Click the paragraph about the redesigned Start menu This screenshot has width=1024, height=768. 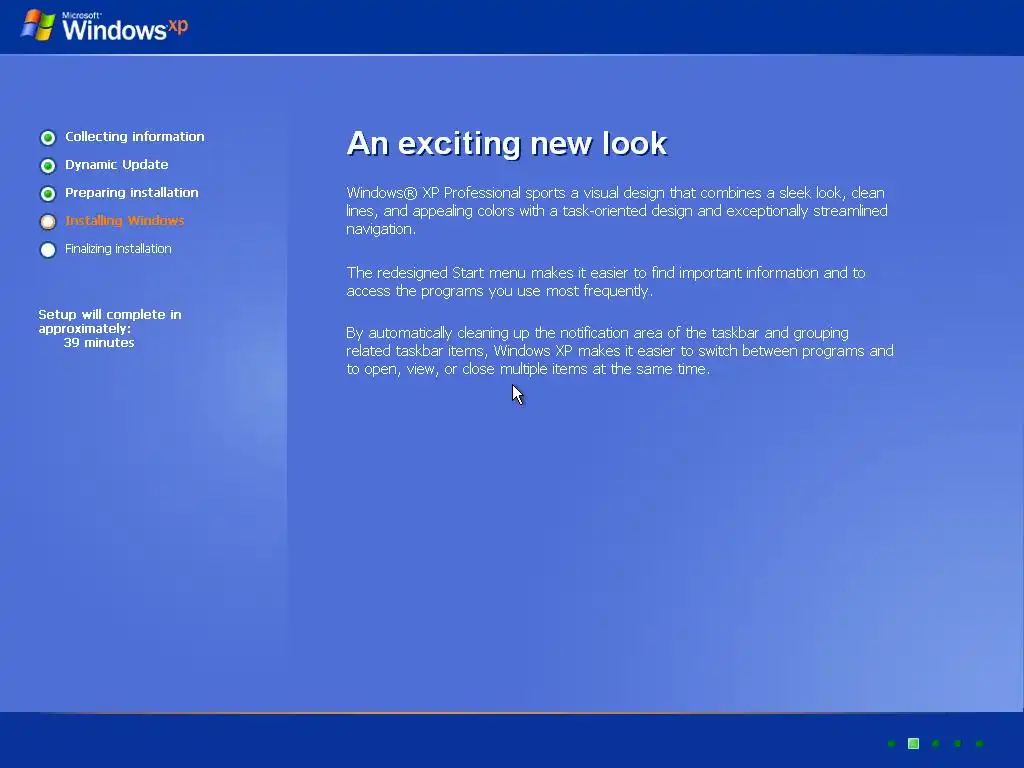tap(605, 281)
